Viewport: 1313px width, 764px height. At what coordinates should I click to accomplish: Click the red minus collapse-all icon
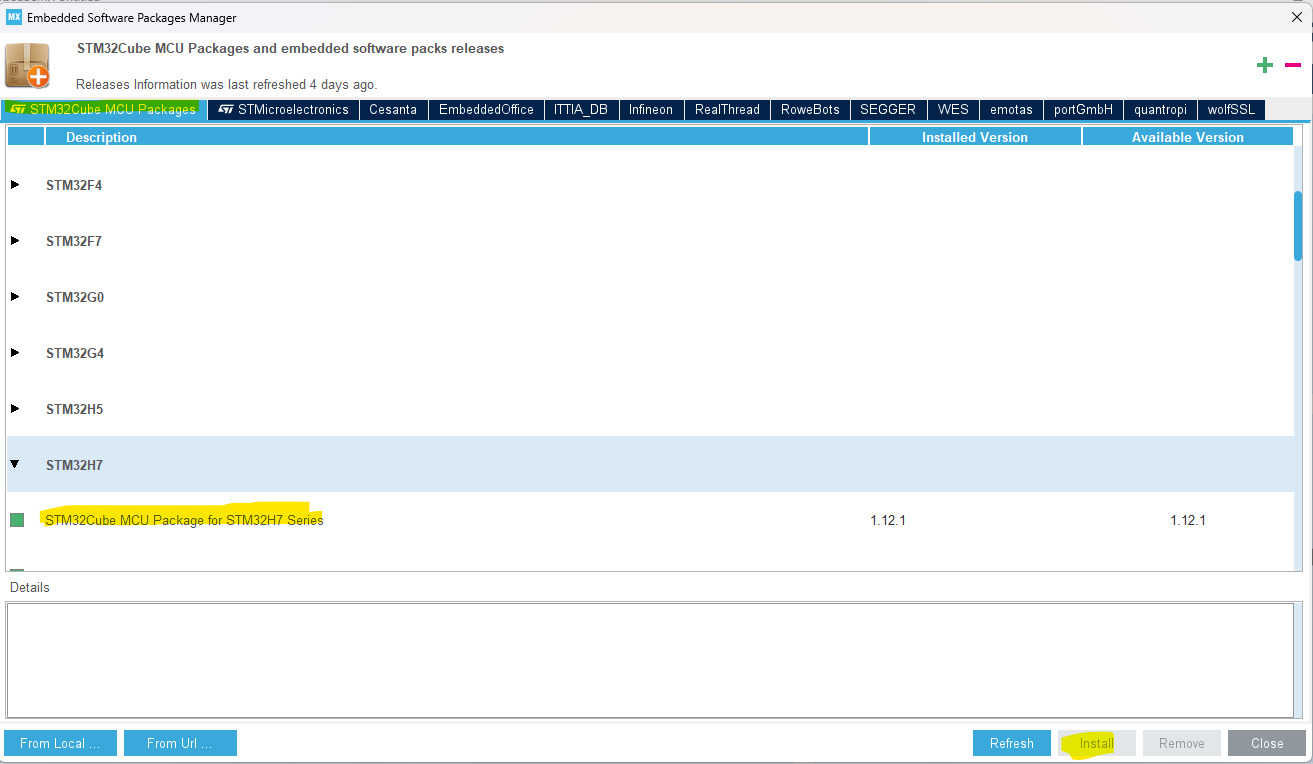[1292, 64]
